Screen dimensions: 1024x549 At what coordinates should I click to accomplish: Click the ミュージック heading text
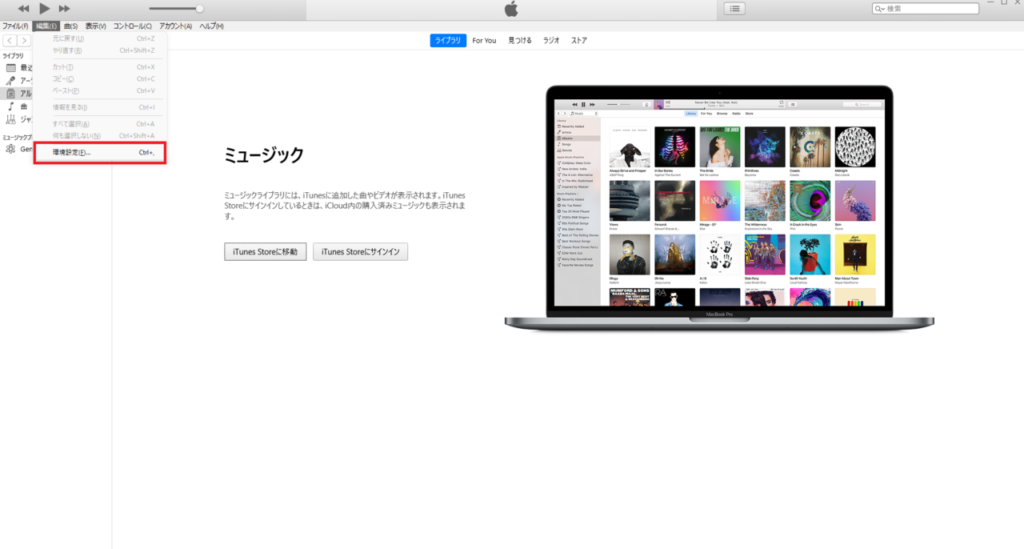coord(264,155)
